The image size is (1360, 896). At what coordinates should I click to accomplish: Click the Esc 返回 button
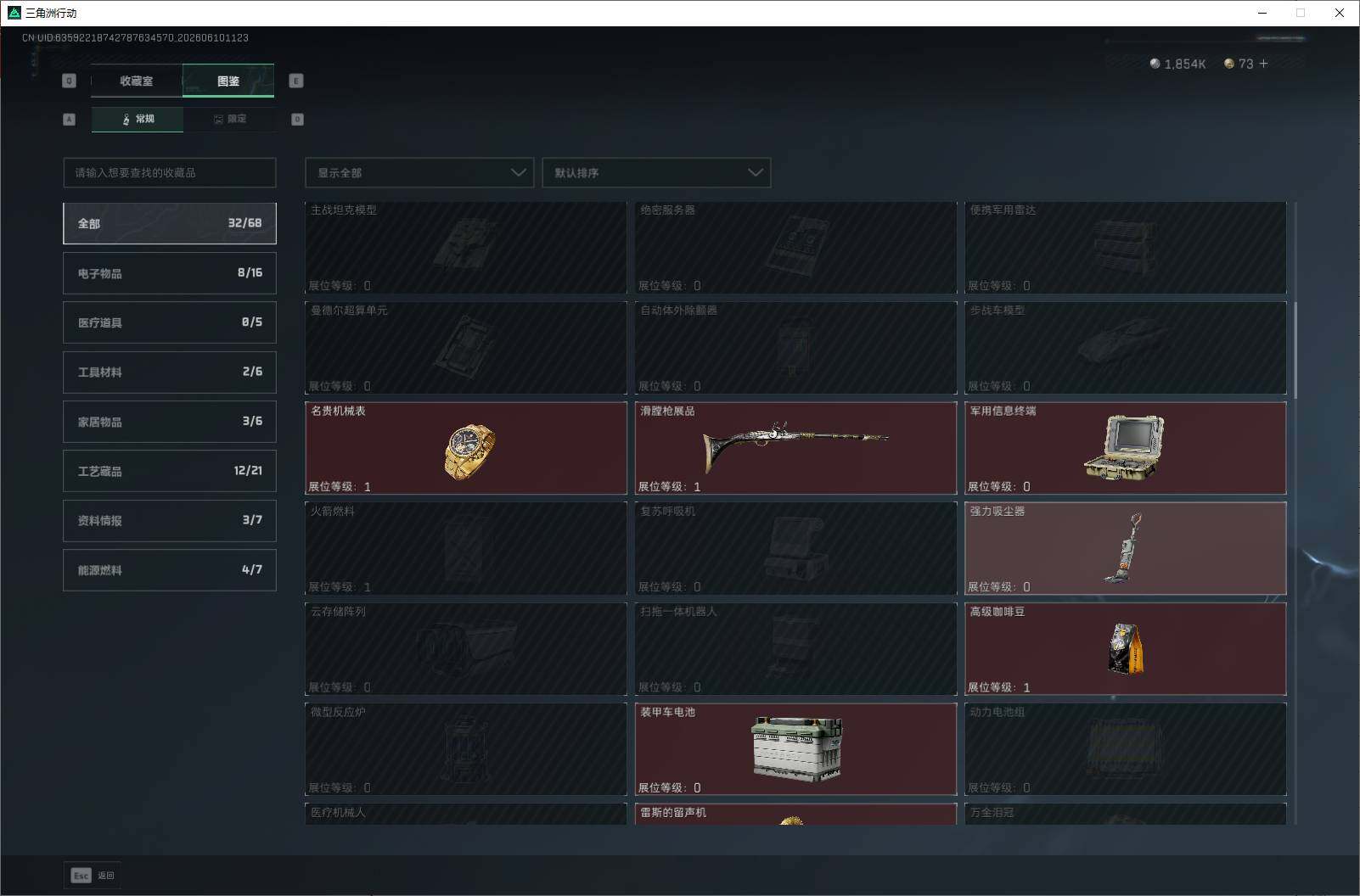(x=93, y=876)
